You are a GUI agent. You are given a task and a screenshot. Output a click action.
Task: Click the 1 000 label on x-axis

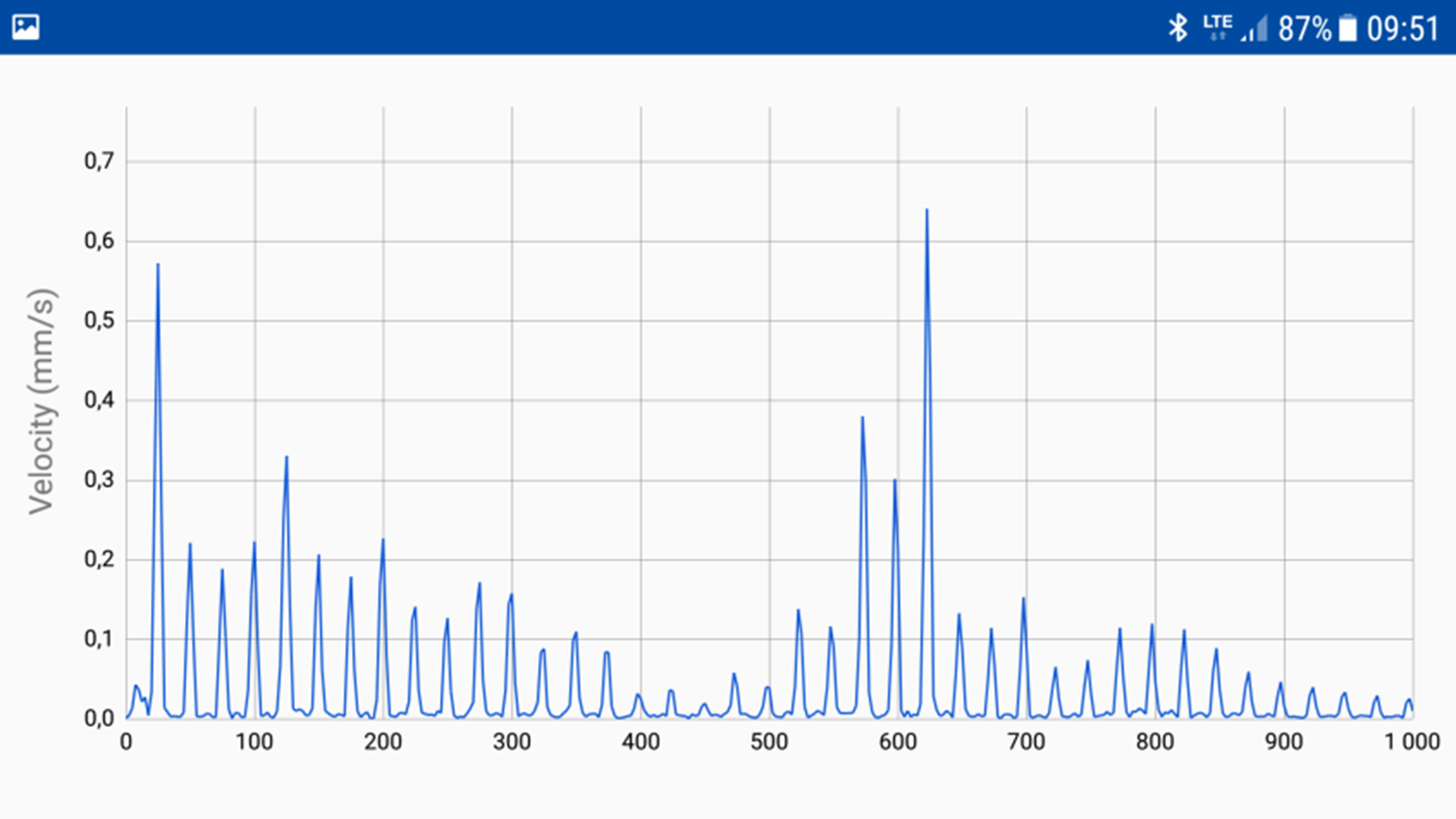(x=1411, y=742)
